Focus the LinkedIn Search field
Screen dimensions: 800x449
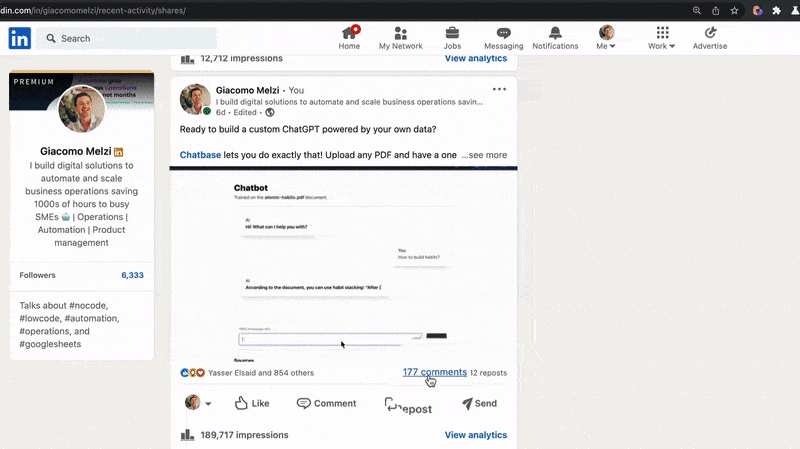tap(127, 38)
